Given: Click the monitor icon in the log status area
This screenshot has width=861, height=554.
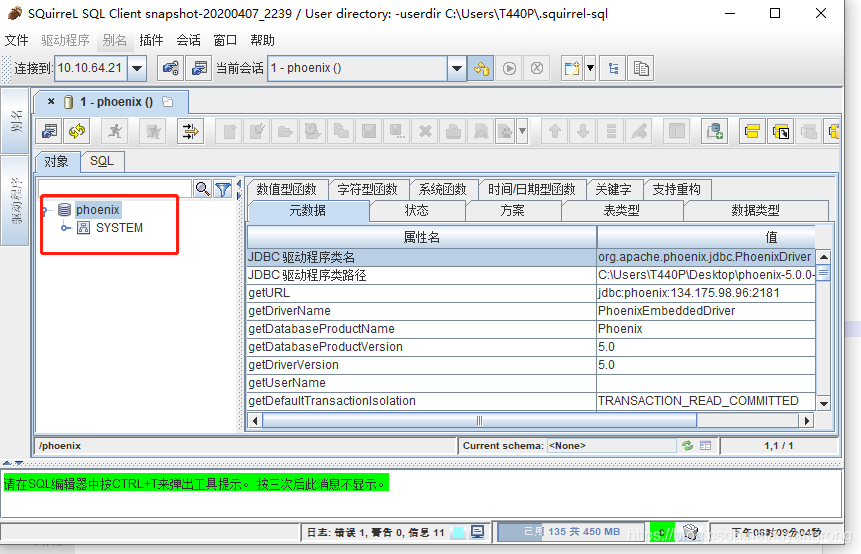Looking at the screenshot, I should pyautogui.click(x=478, y=531).
